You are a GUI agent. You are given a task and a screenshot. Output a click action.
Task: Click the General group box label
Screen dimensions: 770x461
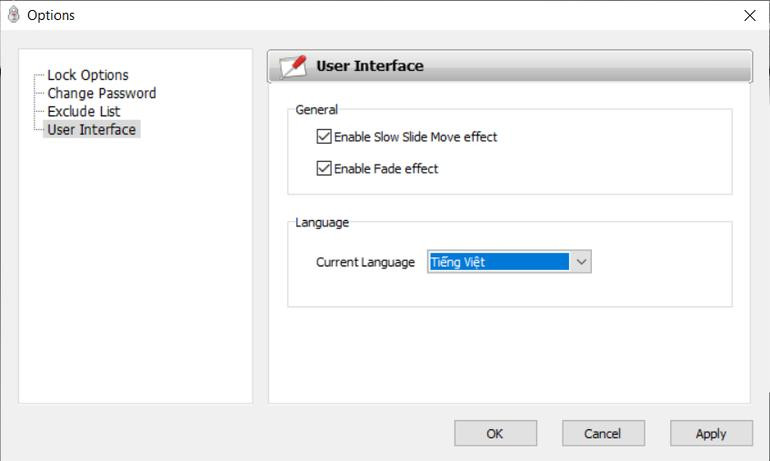click(x=316, y=110)
